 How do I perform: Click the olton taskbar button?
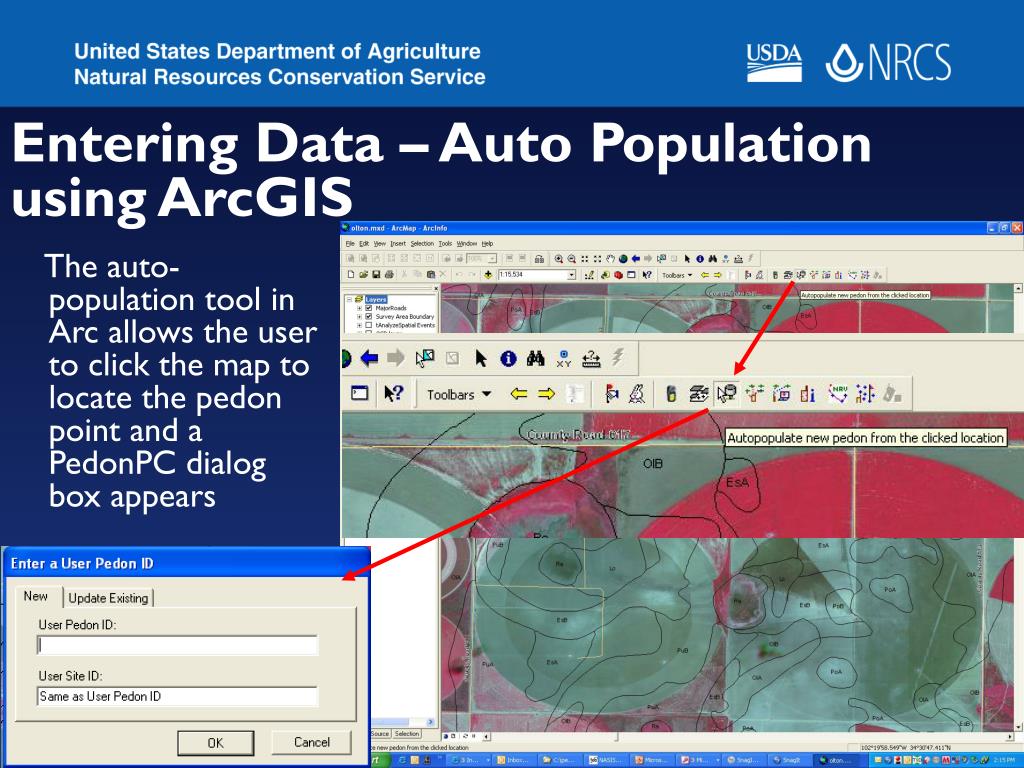[842, 760]
